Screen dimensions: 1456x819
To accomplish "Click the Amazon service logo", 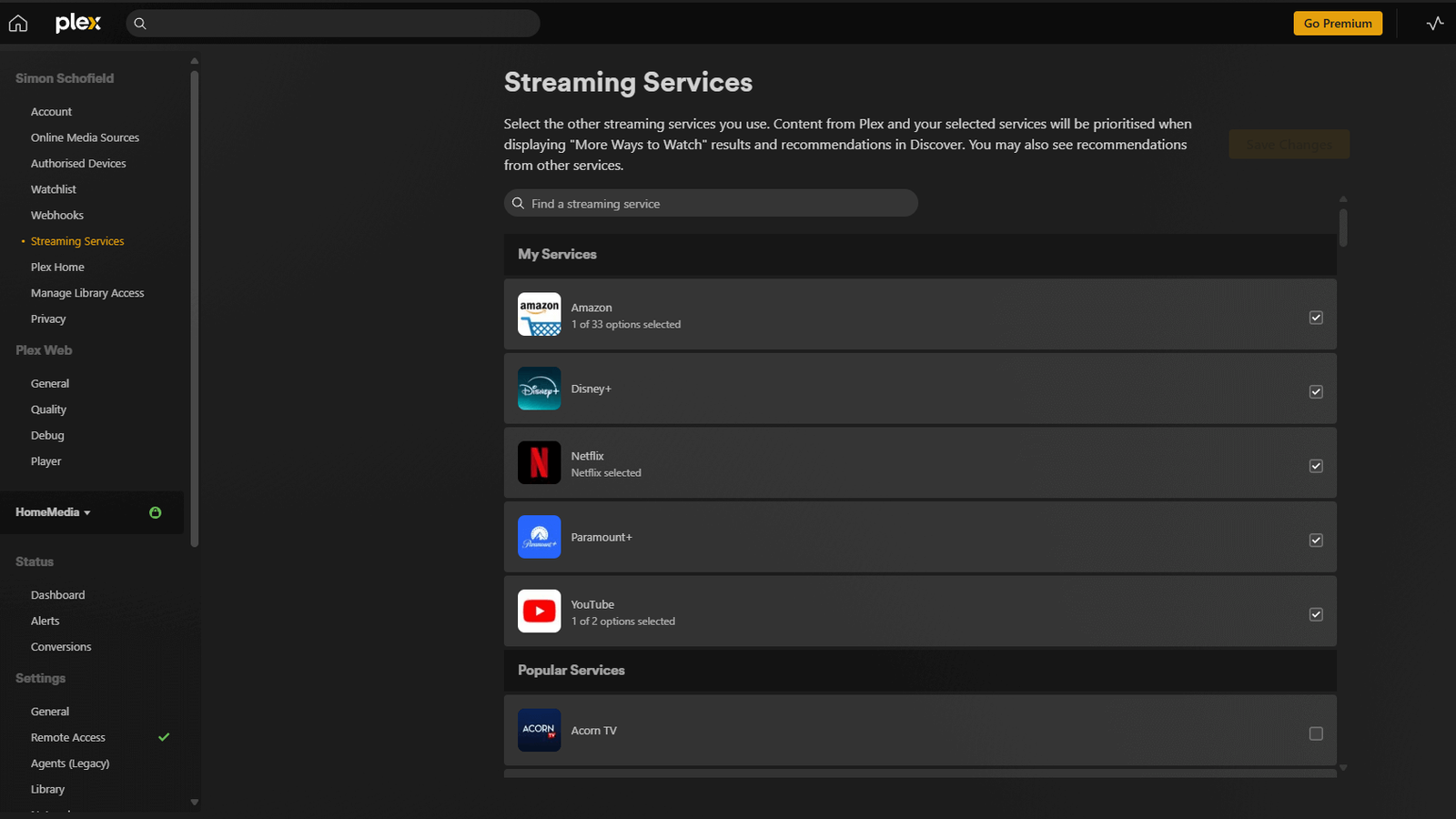I will pyautogui.click(x=539, y=315).
